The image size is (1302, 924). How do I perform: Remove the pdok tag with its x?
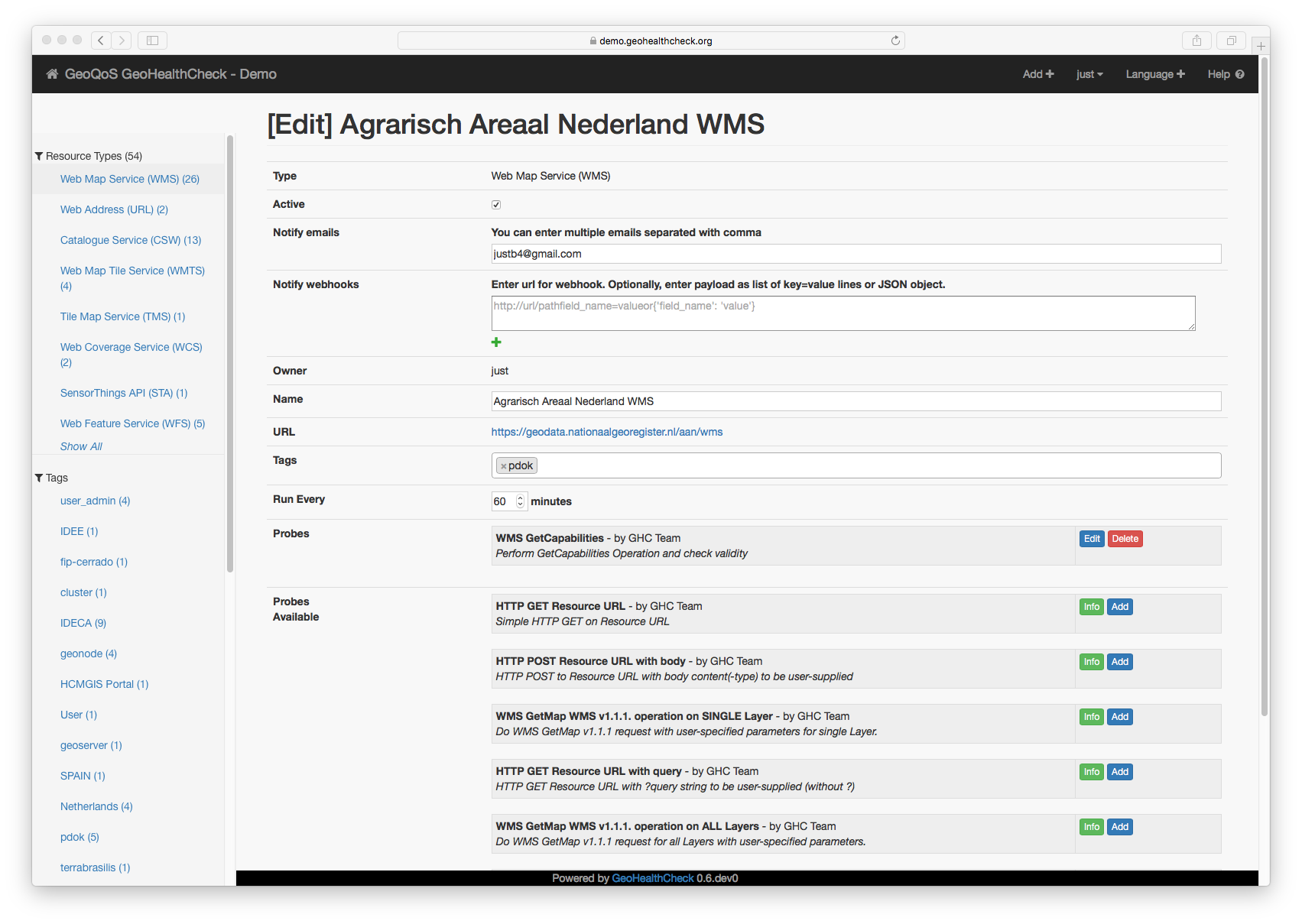click(503, 466)
